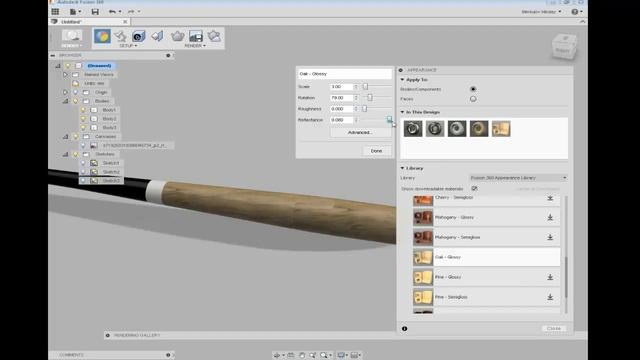Click the Save icon
The height and width of the screenshot is (360, 640).
click(95, 12)
